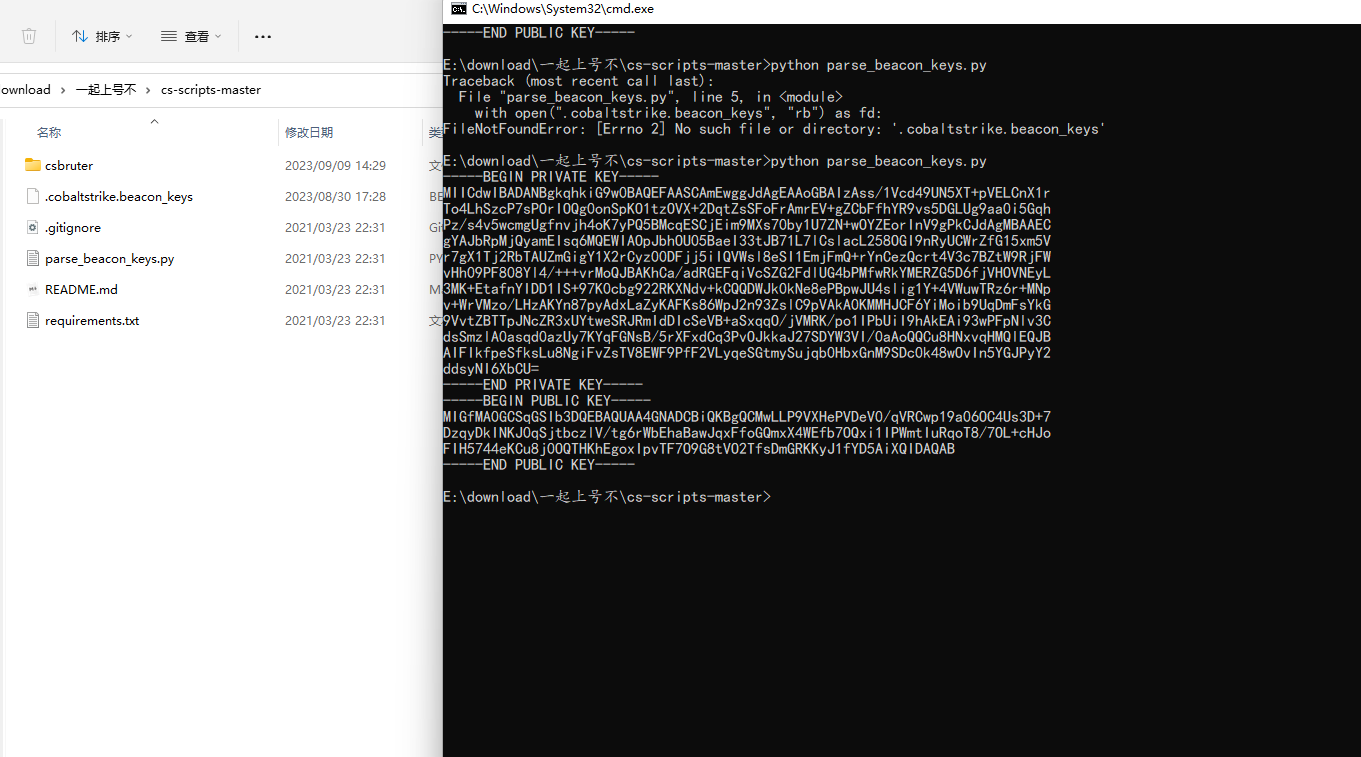Expand the 排序 dropdown chevron
The width and height of the screenshot is (1361, 757).
click(129, 37)
